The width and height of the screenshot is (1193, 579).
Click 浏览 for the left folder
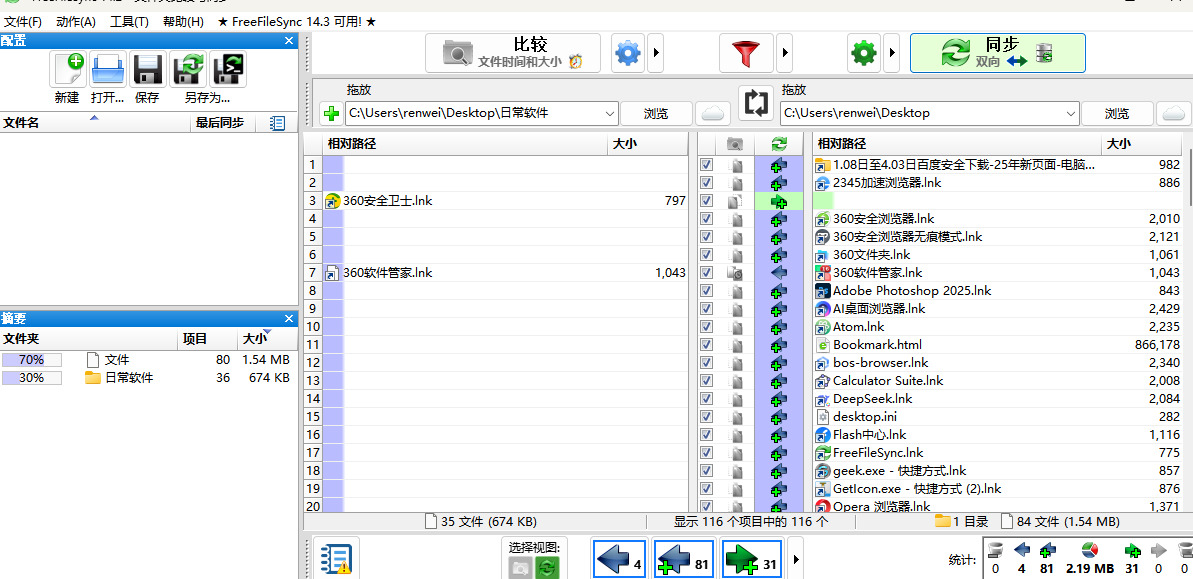[656, 114]
